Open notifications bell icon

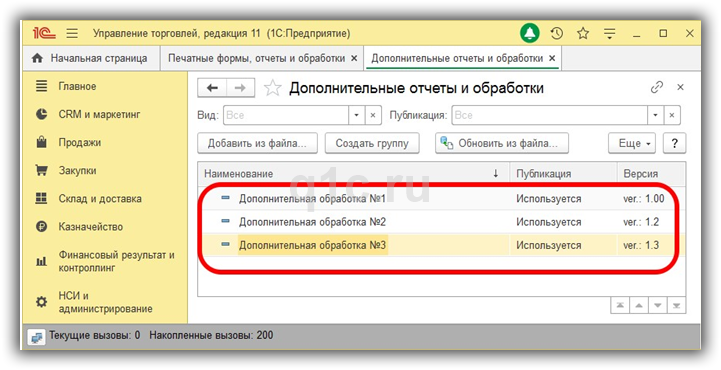click(x=530, y=33)
